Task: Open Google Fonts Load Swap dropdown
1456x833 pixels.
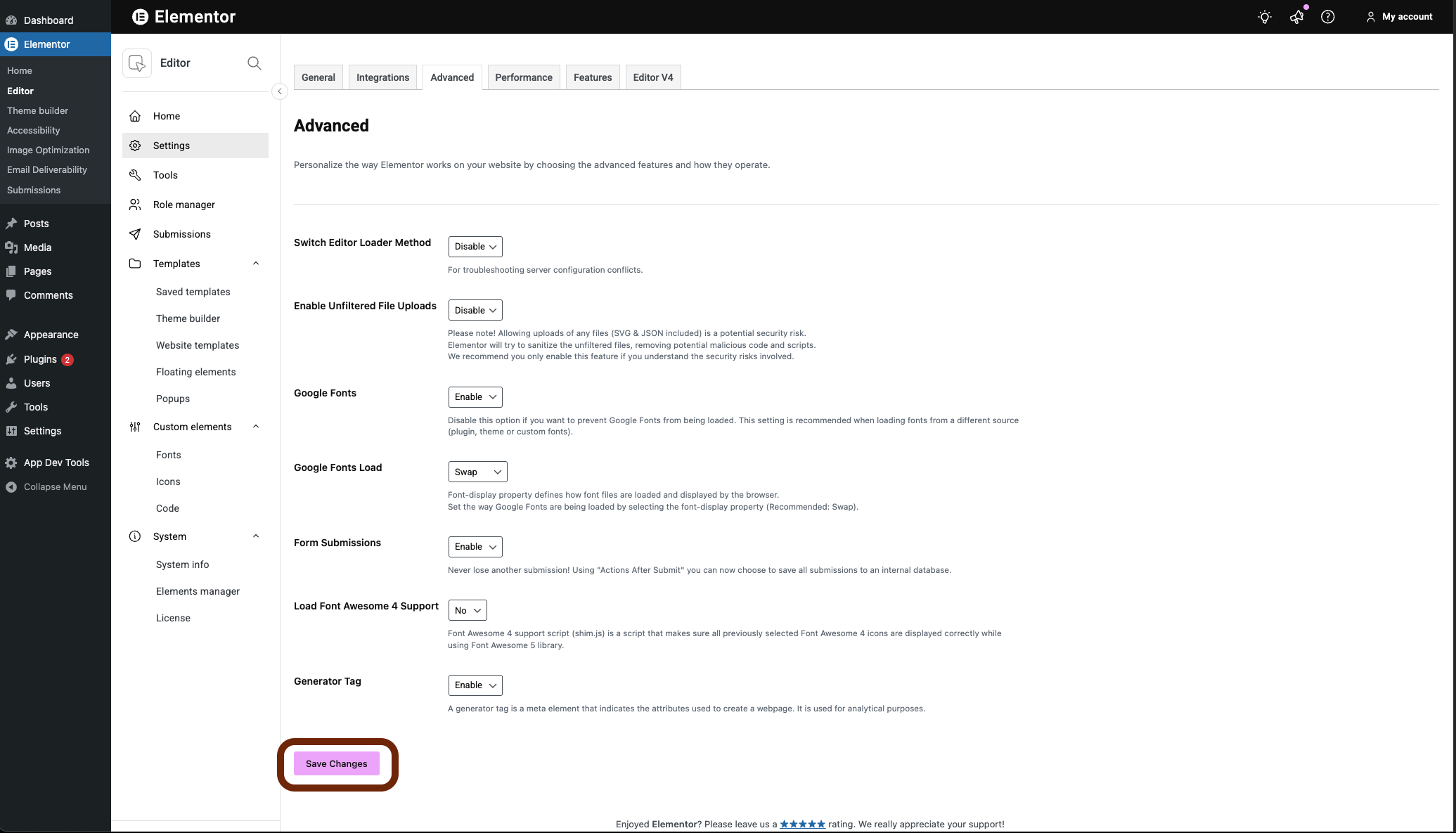Action: (x=477, y=472)
